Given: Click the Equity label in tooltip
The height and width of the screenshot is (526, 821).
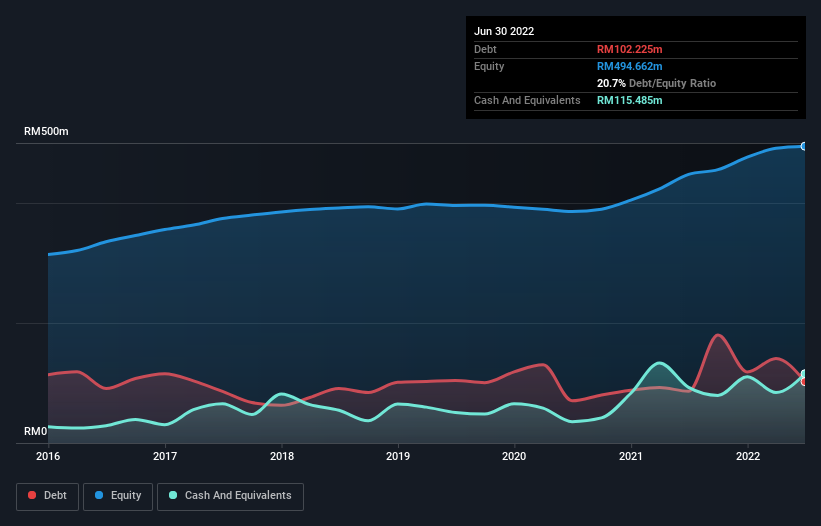Looking at the screenshot, I should tap(489, 66).
